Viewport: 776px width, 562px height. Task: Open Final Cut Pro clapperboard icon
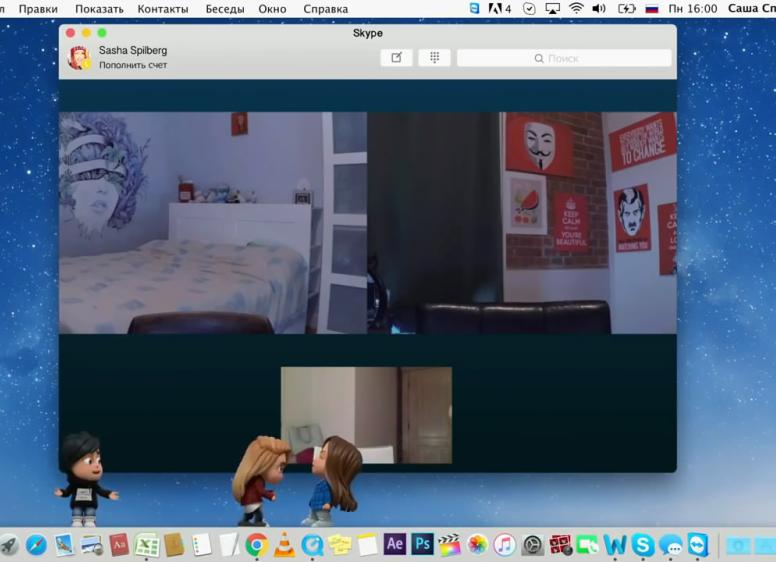coord(449,544)
